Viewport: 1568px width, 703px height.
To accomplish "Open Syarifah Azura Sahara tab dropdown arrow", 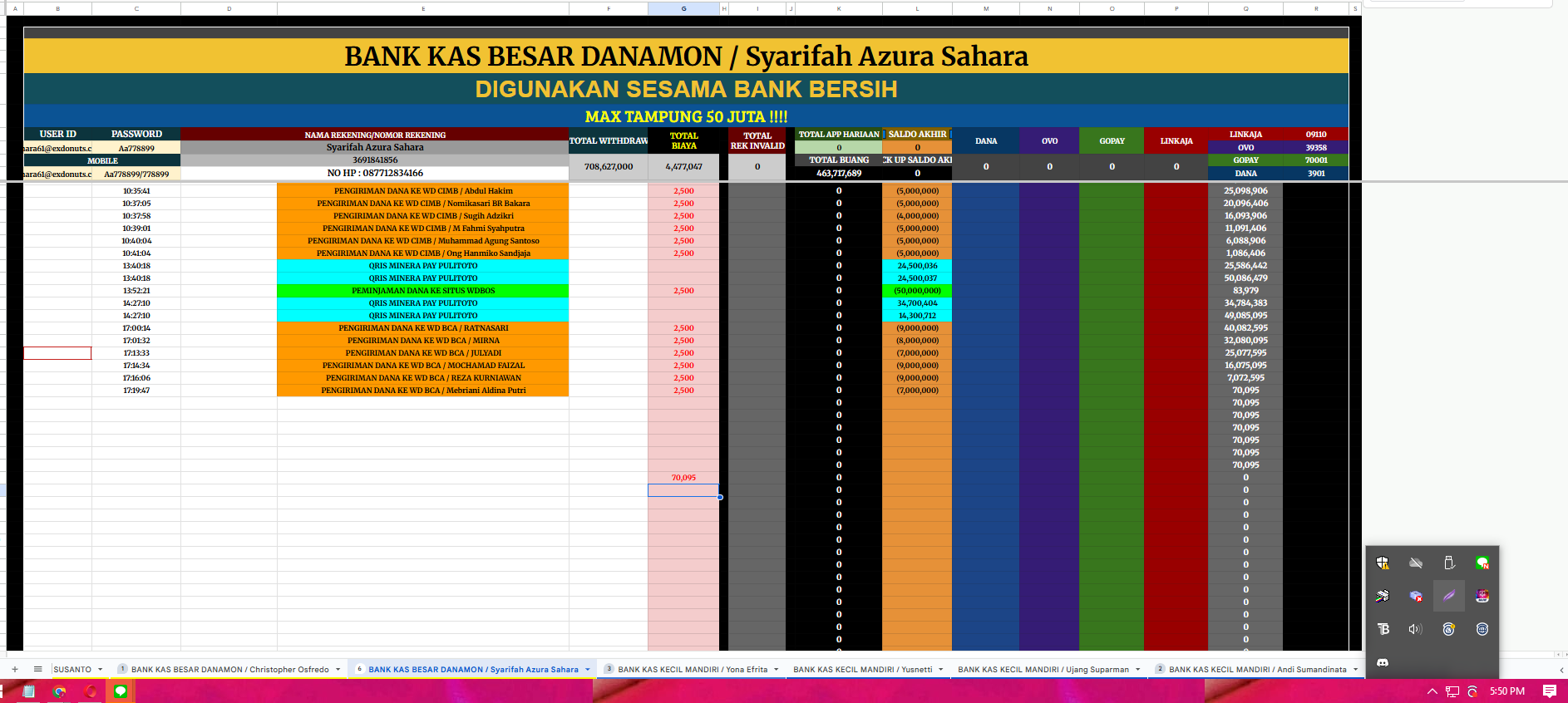I will (587, 669).
